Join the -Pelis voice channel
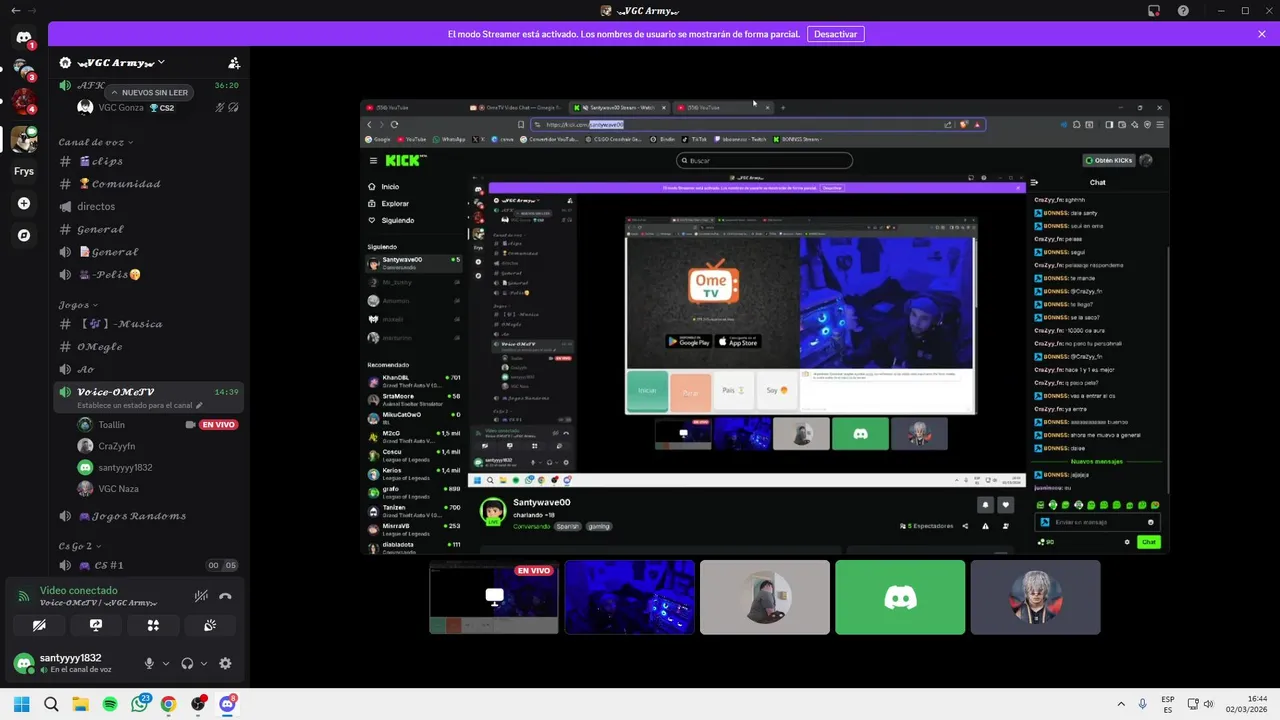This screenshot has height=720, width=1280. pos(149,275)
